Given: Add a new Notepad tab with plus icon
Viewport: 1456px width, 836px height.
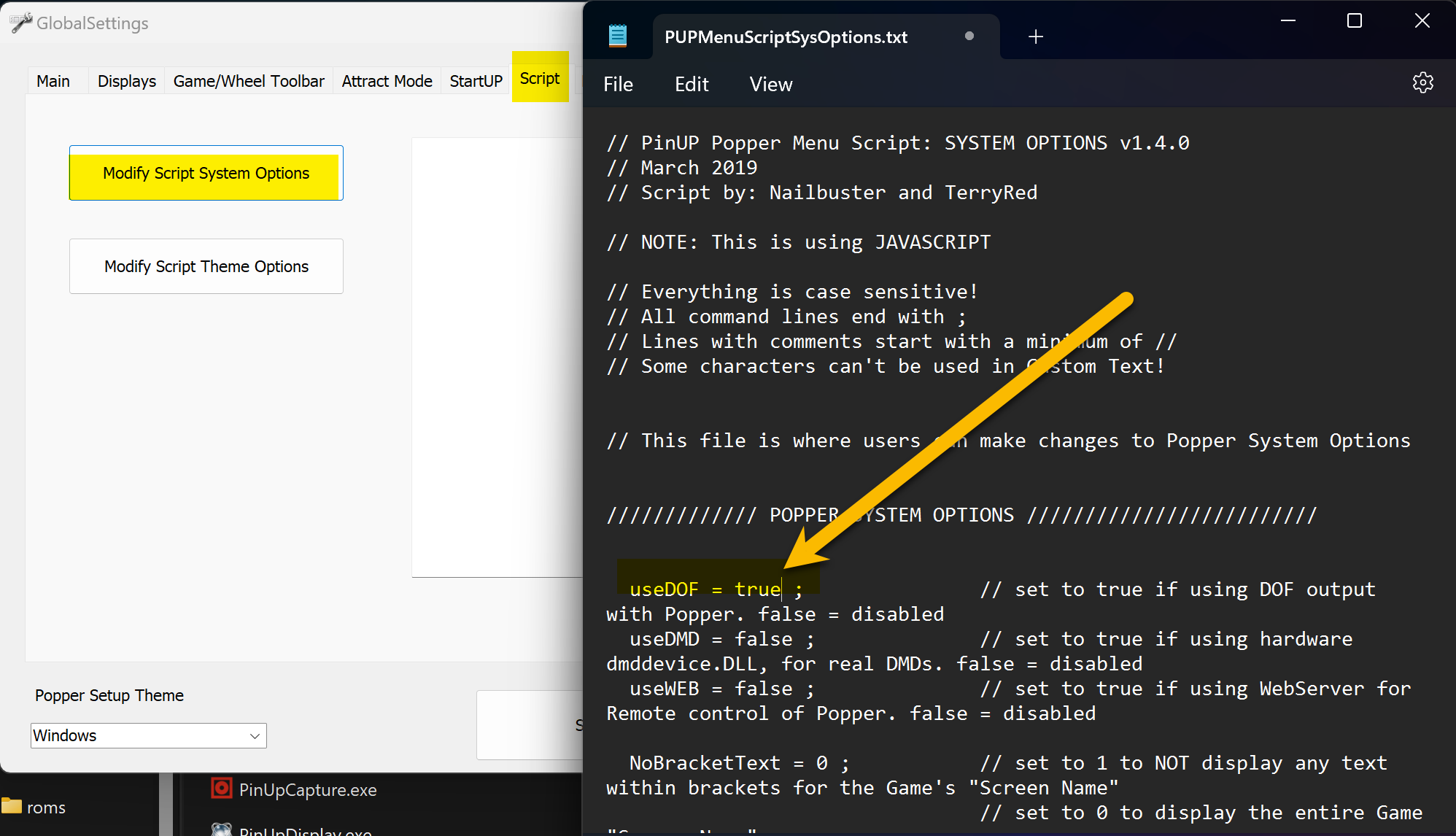Looking at the screenshot, I should [x=1035, y=36].
